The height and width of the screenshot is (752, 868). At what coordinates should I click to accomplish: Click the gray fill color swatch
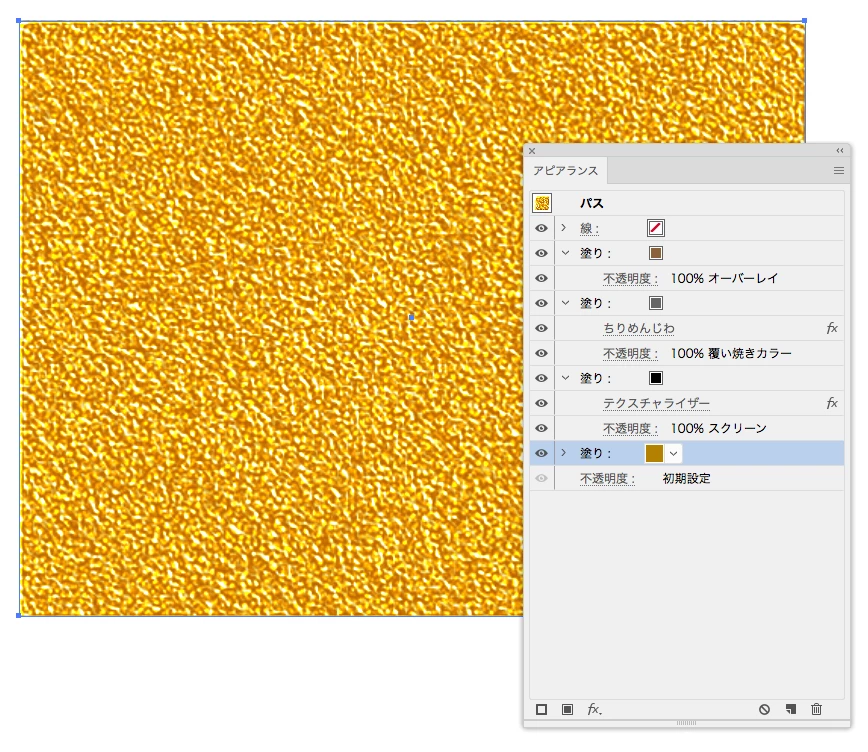[656, 303]
